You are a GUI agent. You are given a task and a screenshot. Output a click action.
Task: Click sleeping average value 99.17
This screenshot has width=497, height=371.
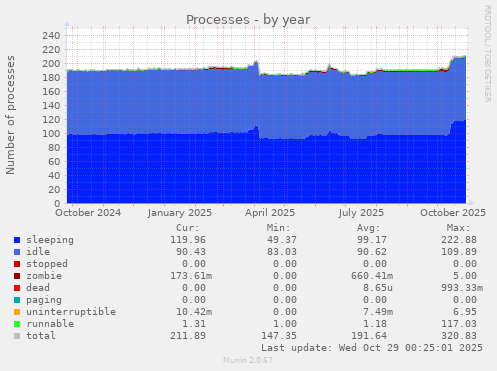coord(372,240)
